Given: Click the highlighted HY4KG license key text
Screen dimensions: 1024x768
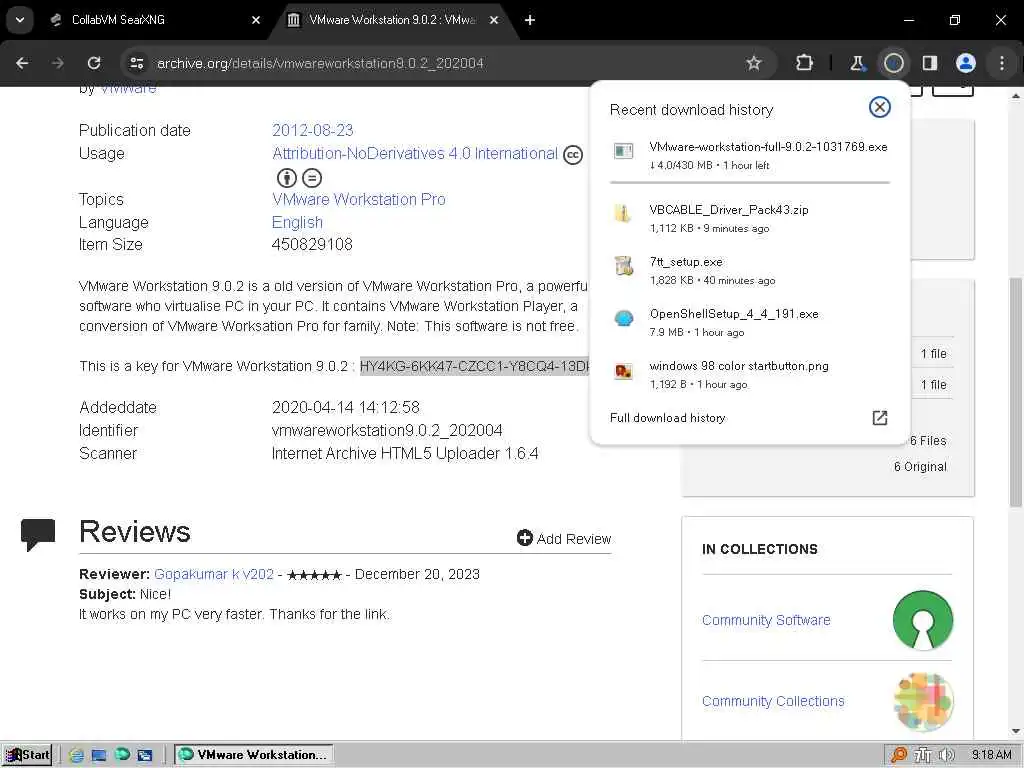Looking at the screenshot, I should (x=474, y=366).
